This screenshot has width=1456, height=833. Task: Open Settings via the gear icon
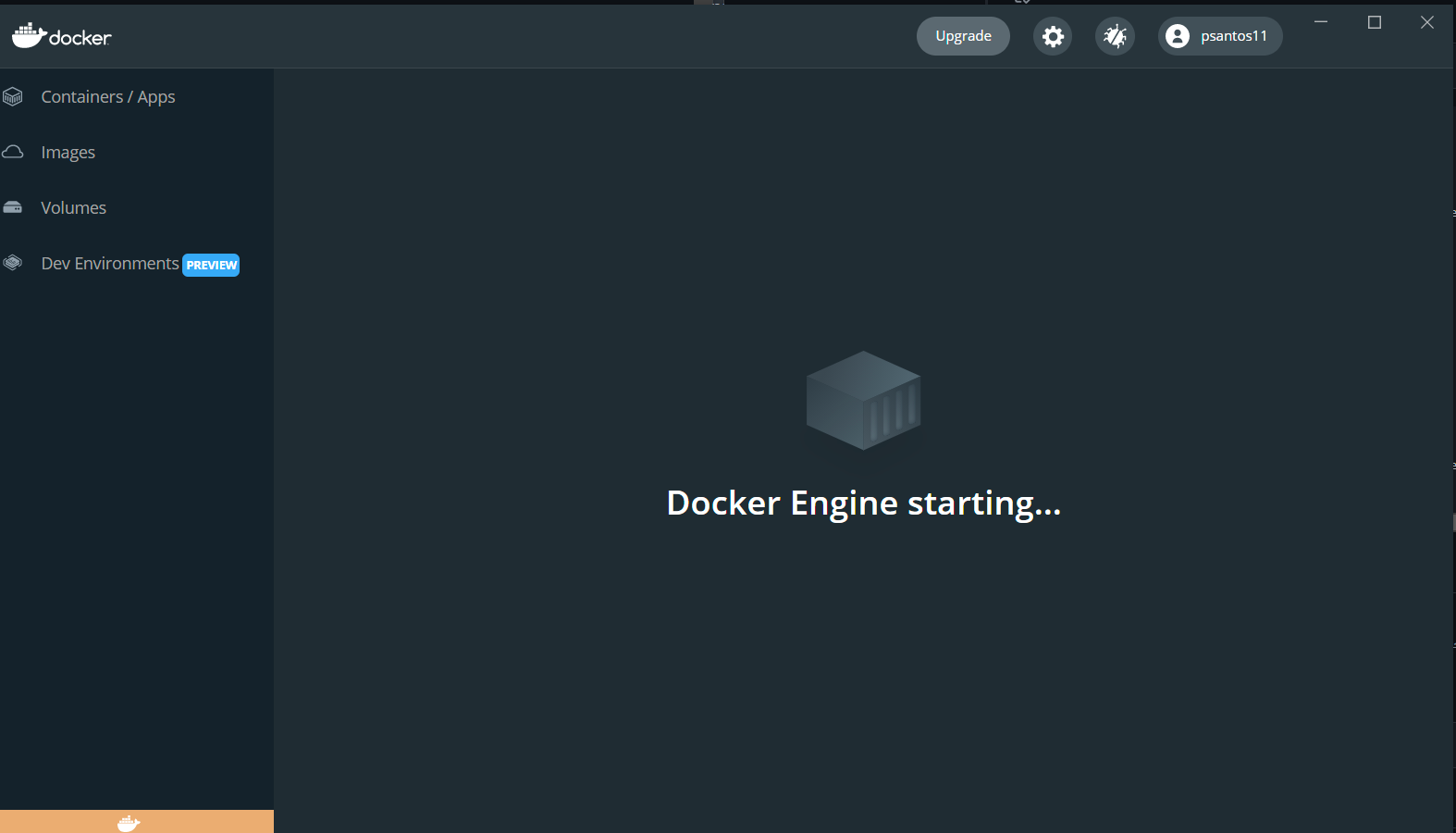click(1053, 36)
